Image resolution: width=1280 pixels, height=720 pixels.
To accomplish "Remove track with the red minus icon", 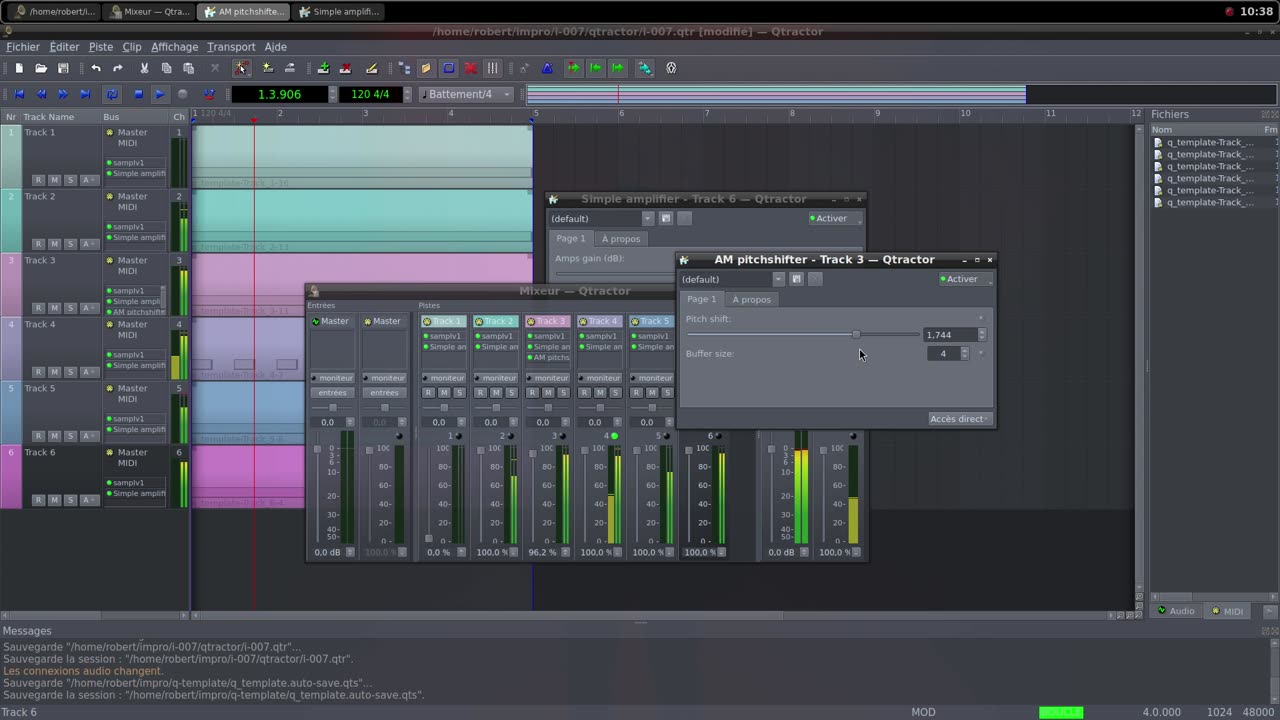I will click(345, 68).
